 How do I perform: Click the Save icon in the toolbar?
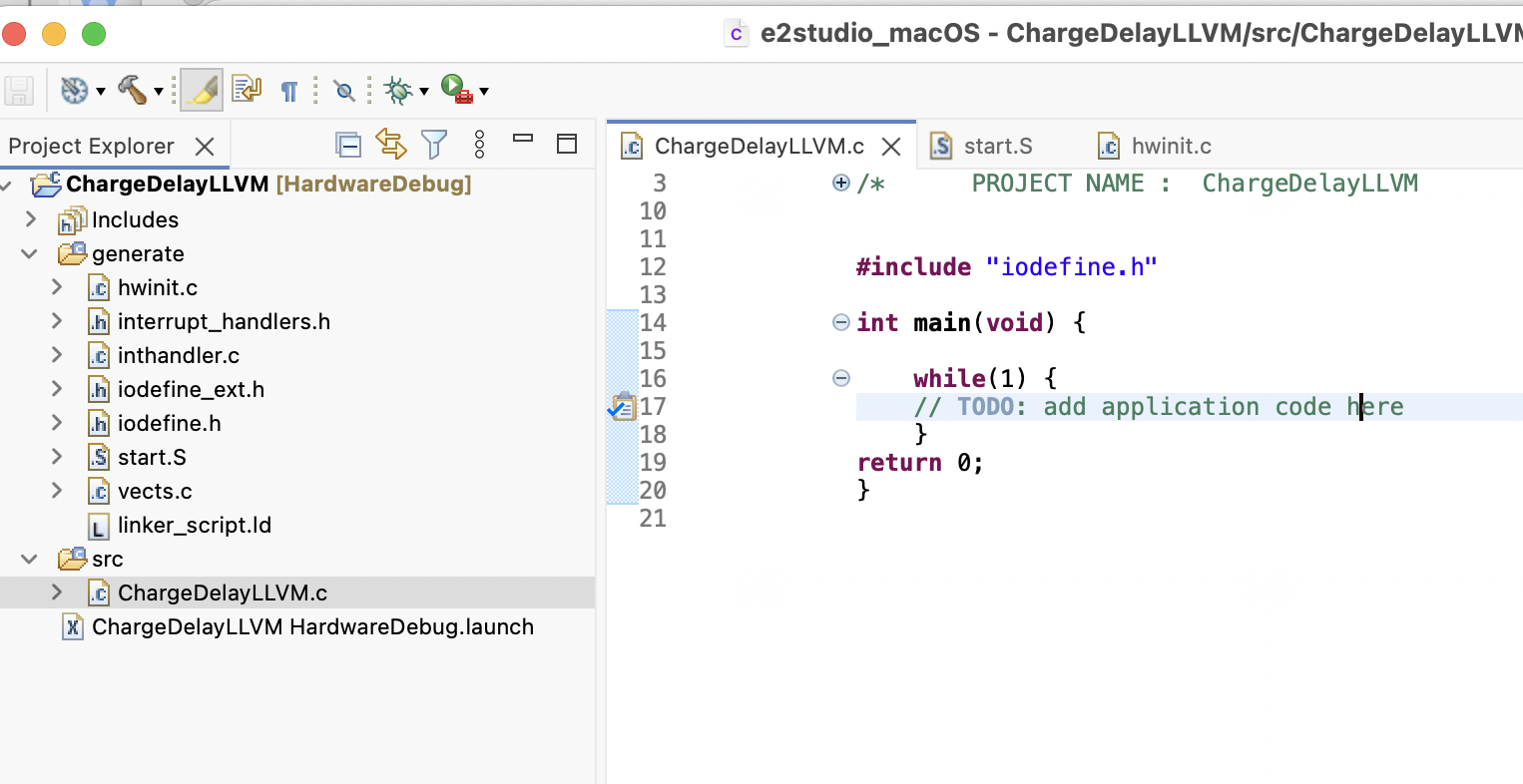tap(18, 90)
